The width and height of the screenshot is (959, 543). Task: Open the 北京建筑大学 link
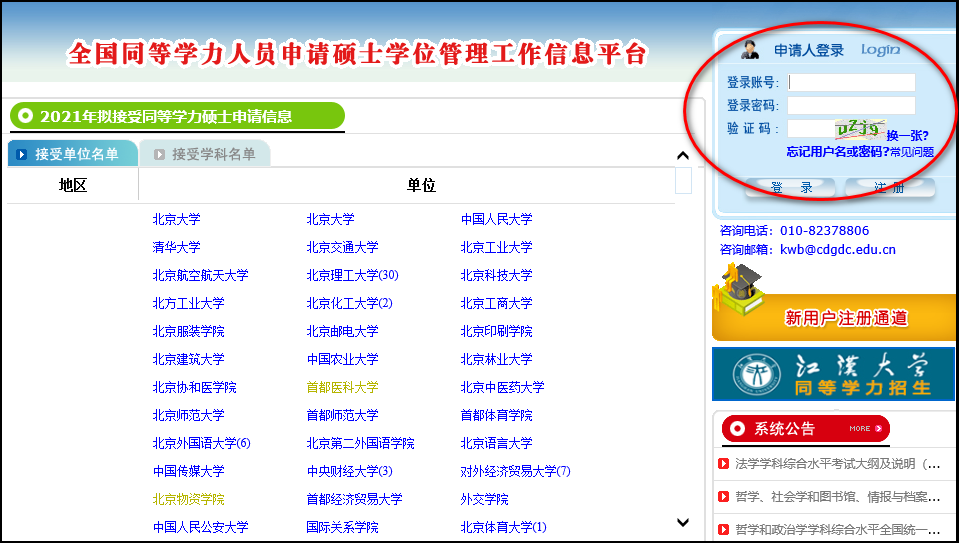coord(188,359)
